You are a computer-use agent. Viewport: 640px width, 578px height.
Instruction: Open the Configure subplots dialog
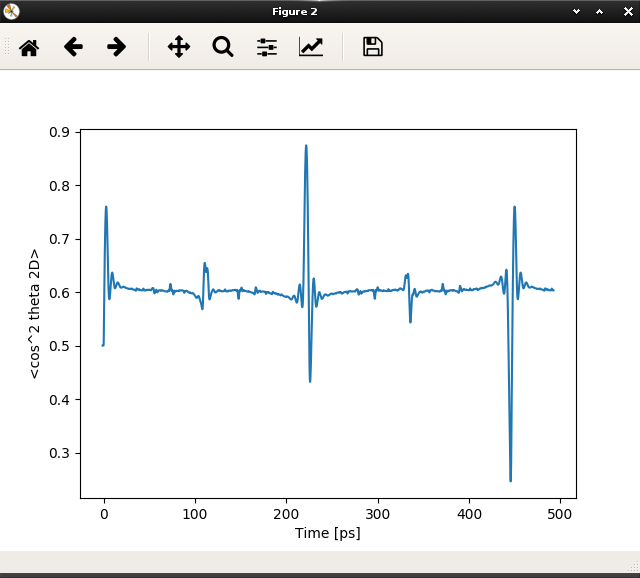(x=267, y=47)
